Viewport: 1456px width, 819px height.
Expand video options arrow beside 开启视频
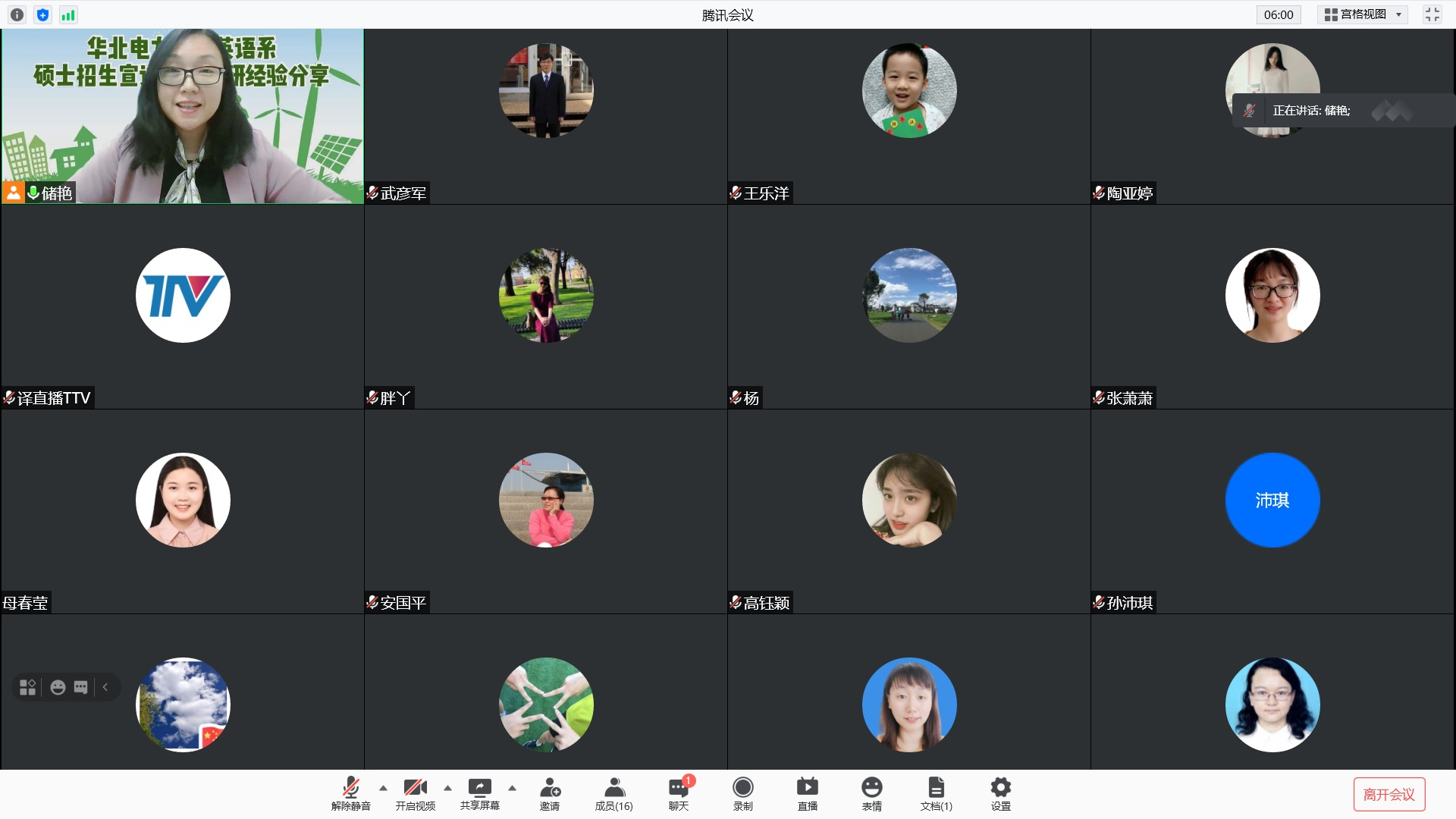(447, 788)
